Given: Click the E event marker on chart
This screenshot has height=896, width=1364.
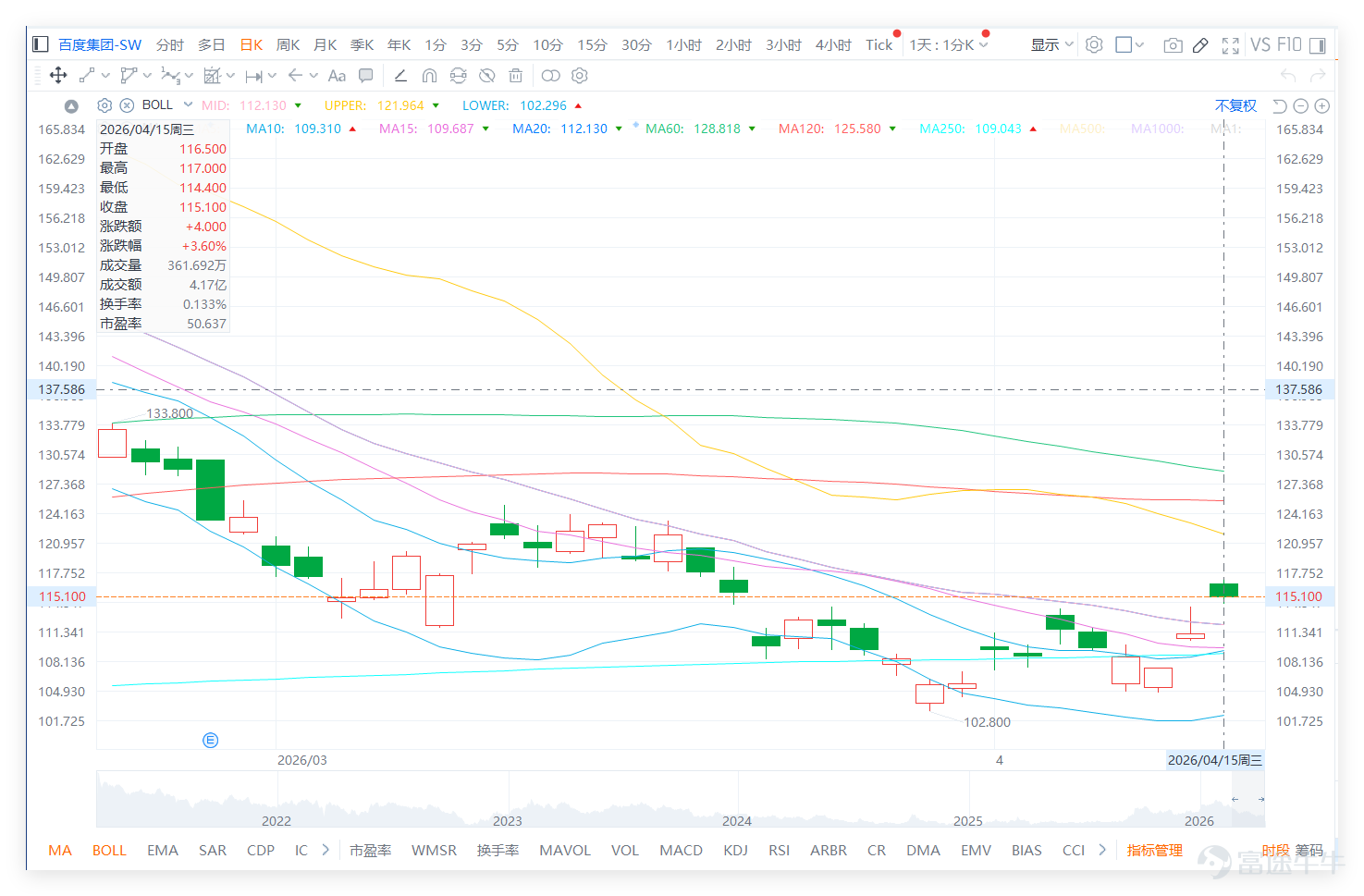Looking at the screenshot, I should pos(211,740).
